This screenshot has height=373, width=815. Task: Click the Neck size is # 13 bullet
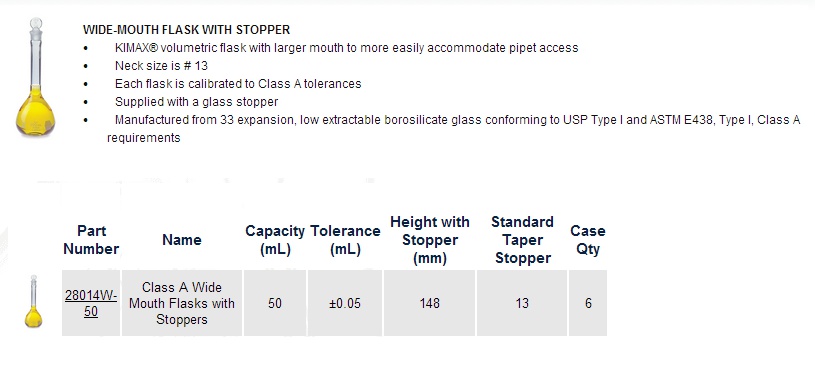point(161,65)
